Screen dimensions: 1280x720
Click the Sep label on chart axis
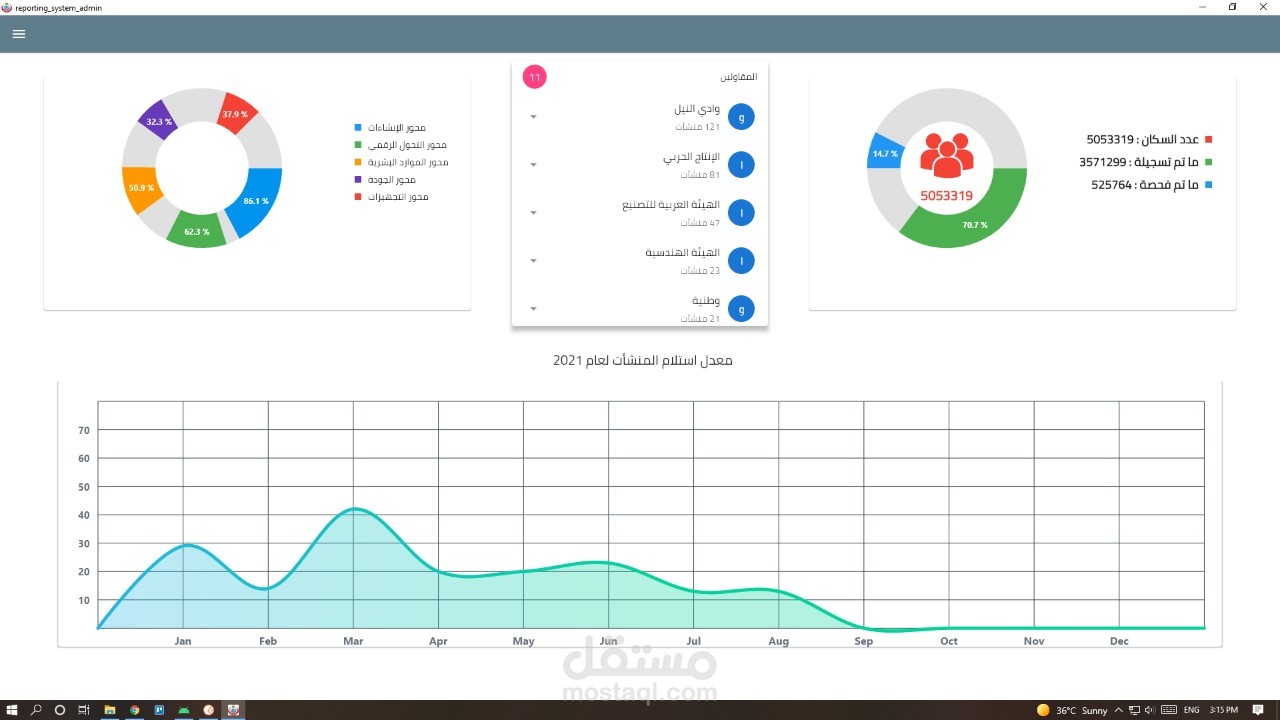(864, 641)
